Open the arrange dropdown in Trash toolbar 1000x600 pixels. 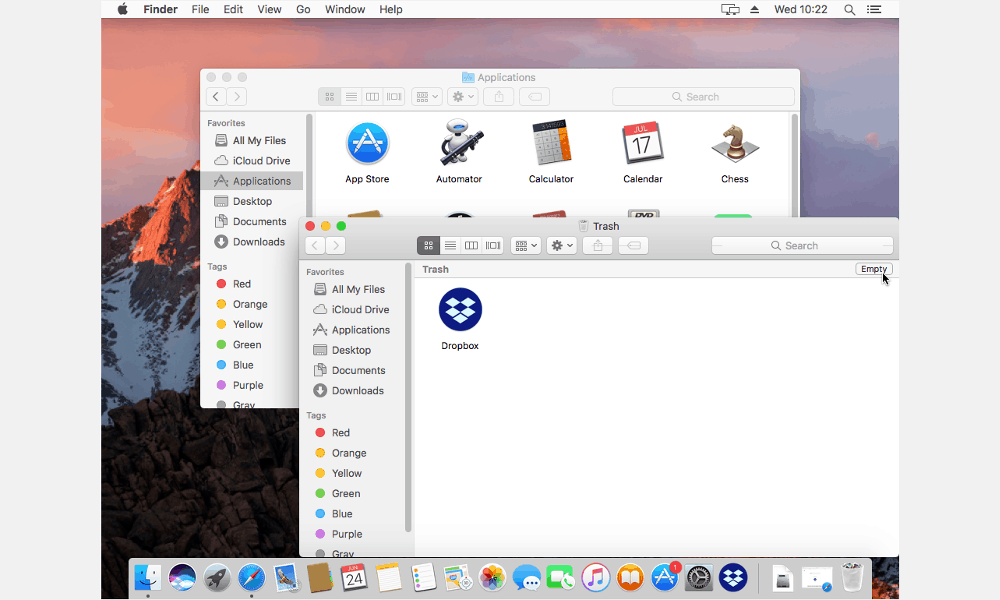click(526, 245)
